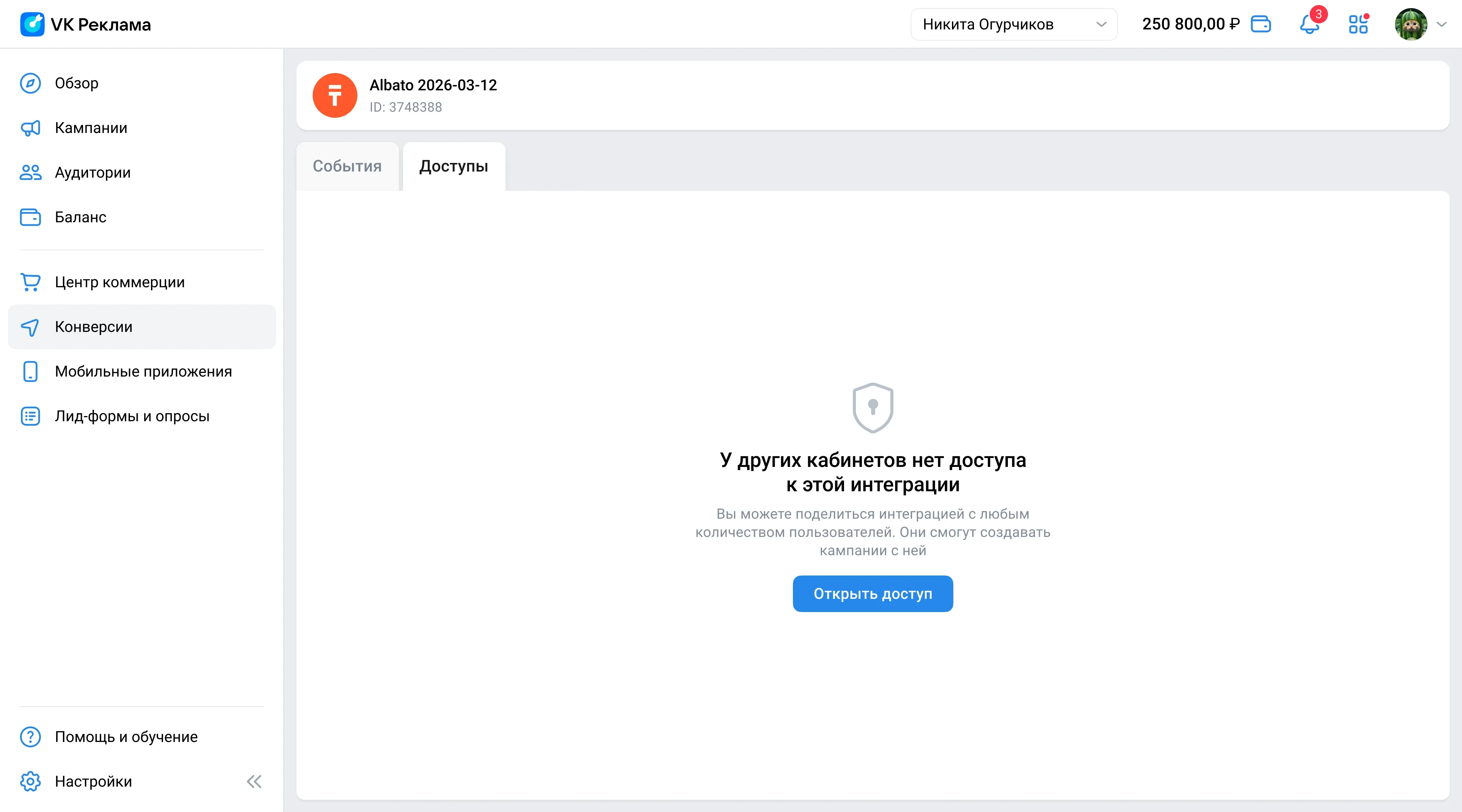Click the Albato 2026-03-12 title

tap(433, 85)
